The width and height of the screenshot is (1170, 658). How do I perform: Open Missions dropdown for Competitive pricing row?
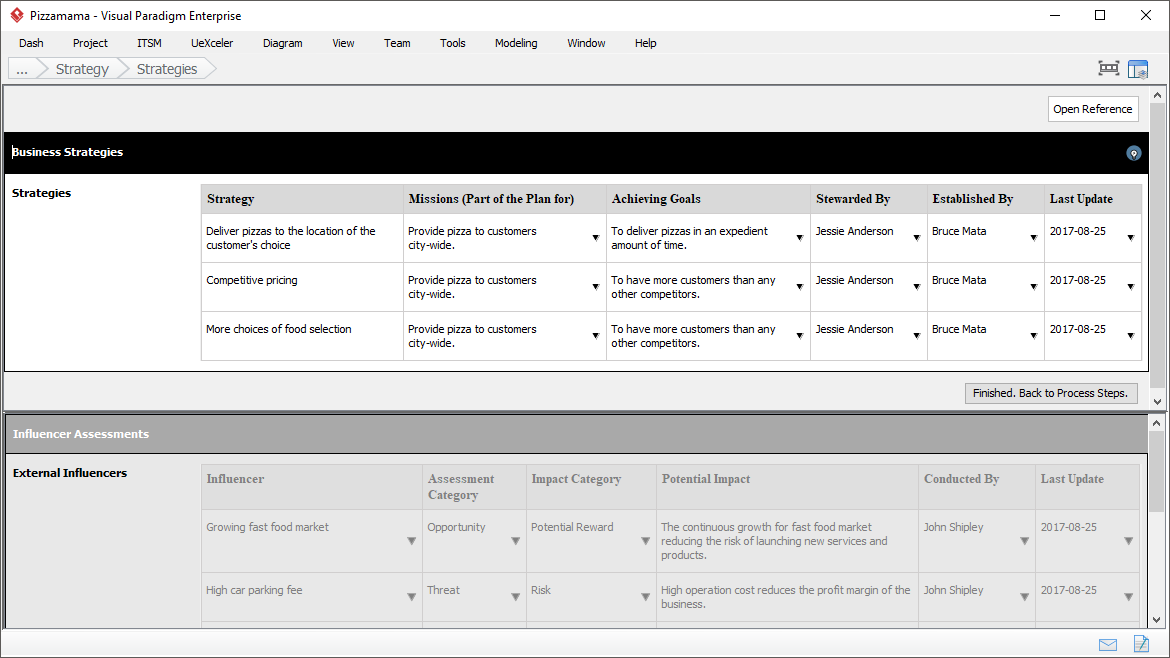click(595, 287)
